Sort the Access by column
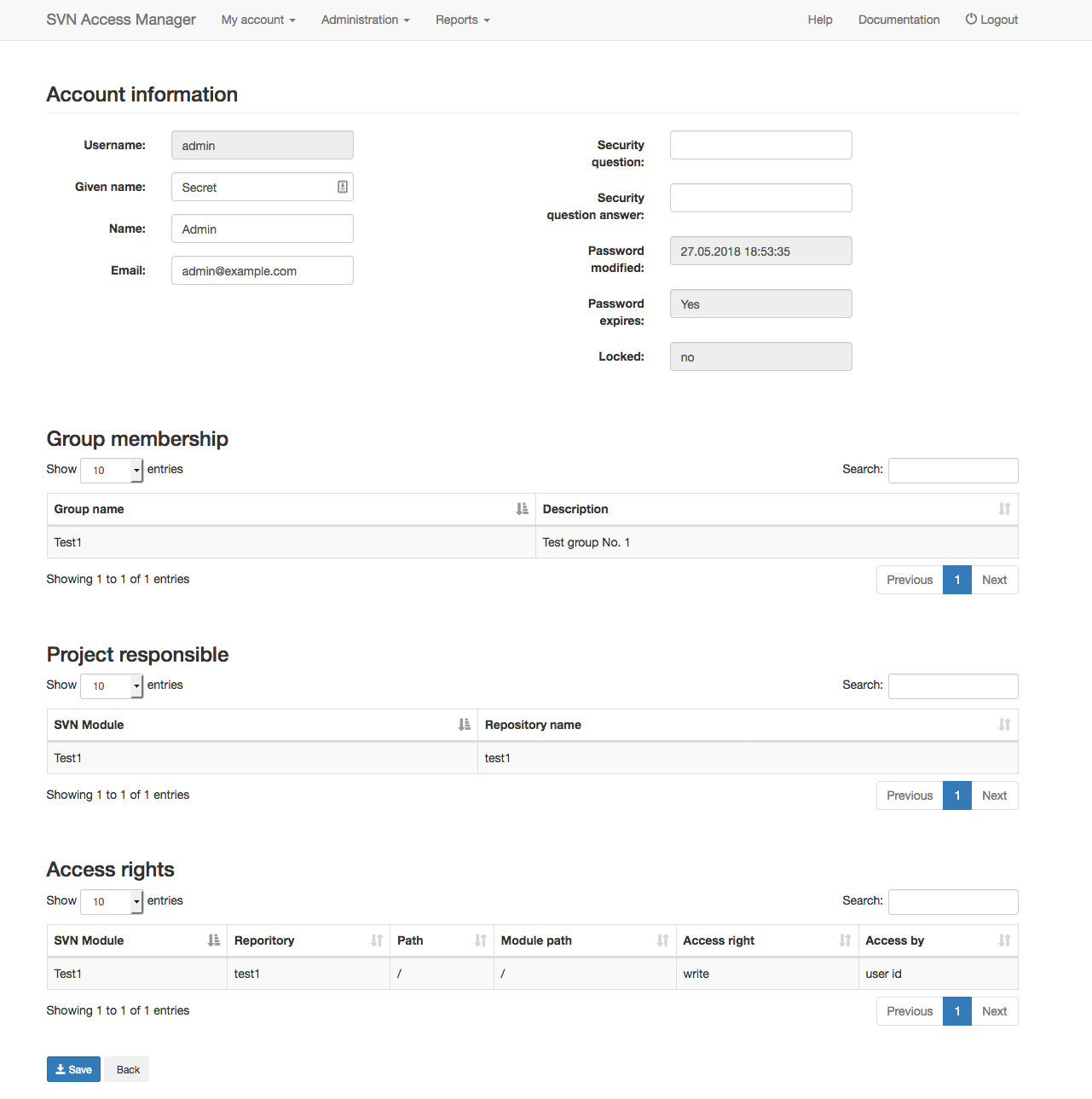 point(938,940)
